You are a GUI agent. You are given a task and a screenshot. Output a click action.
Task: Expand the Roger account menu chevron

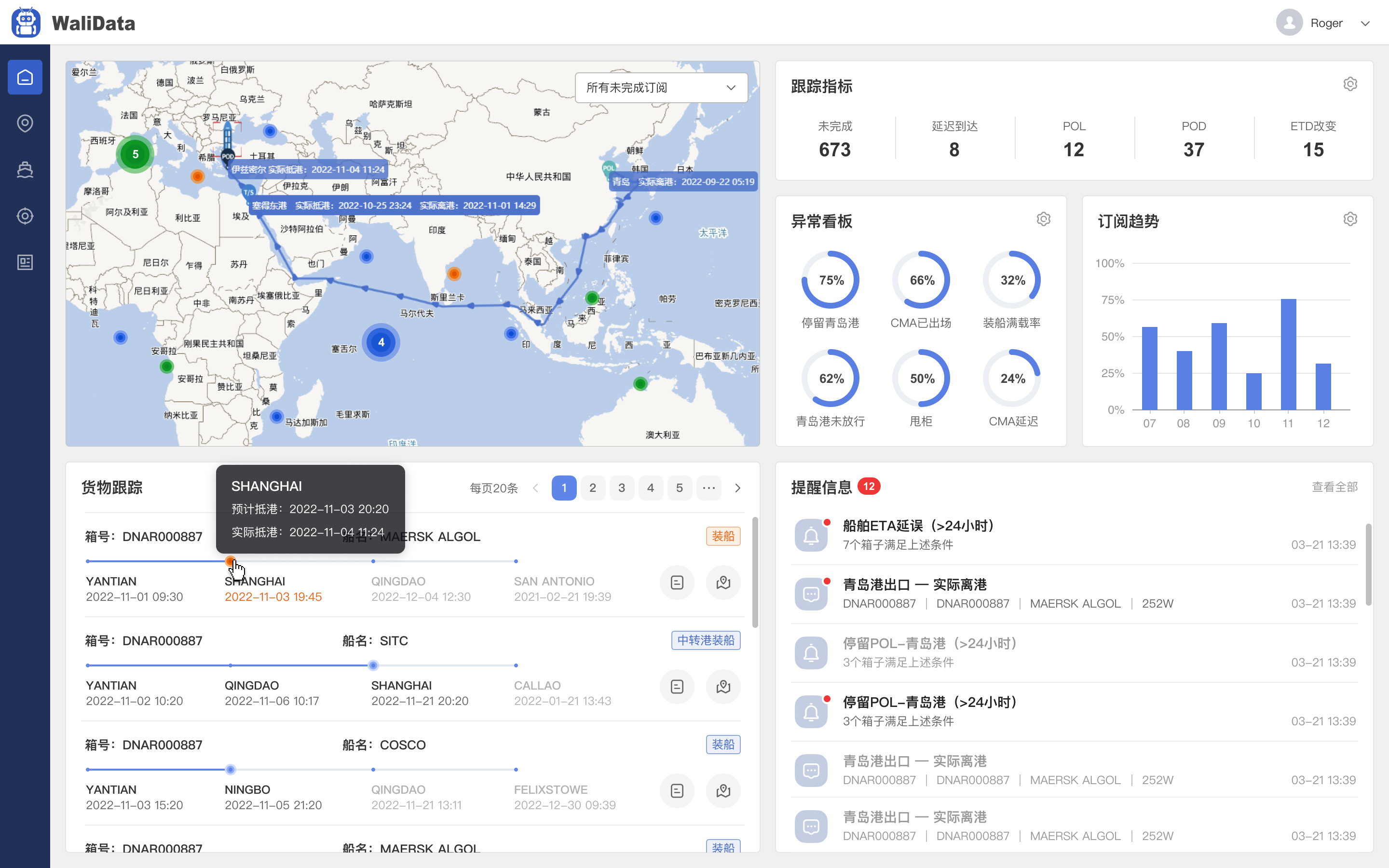point(1365,24)
